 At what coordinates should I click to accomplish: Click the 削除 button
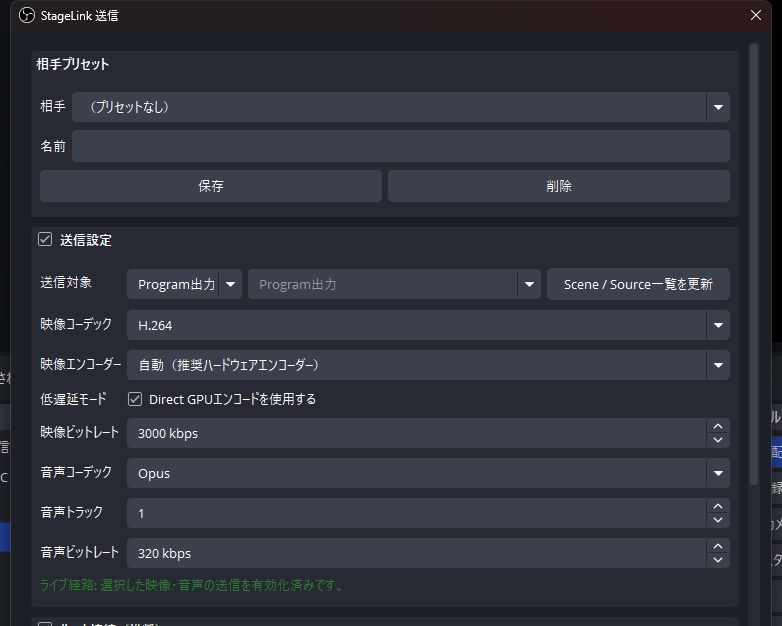[x=559, y=186]
